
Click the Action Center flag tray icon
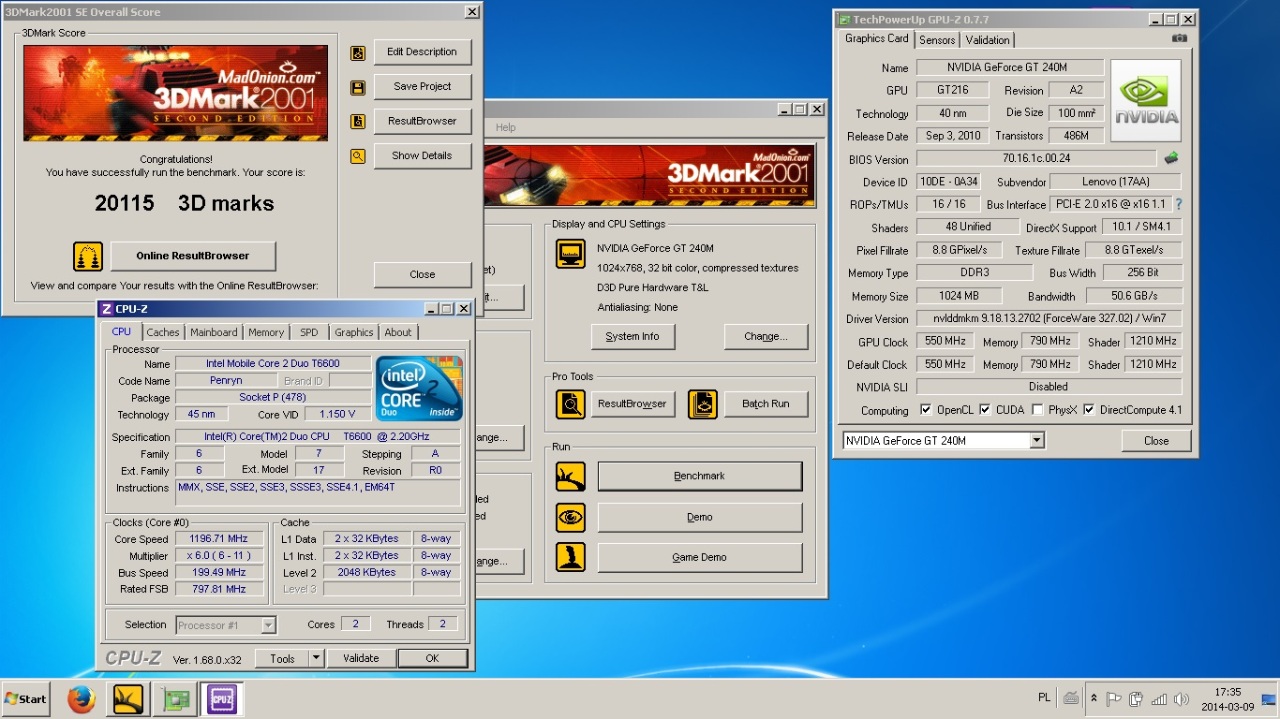[x=1113, y=699]
